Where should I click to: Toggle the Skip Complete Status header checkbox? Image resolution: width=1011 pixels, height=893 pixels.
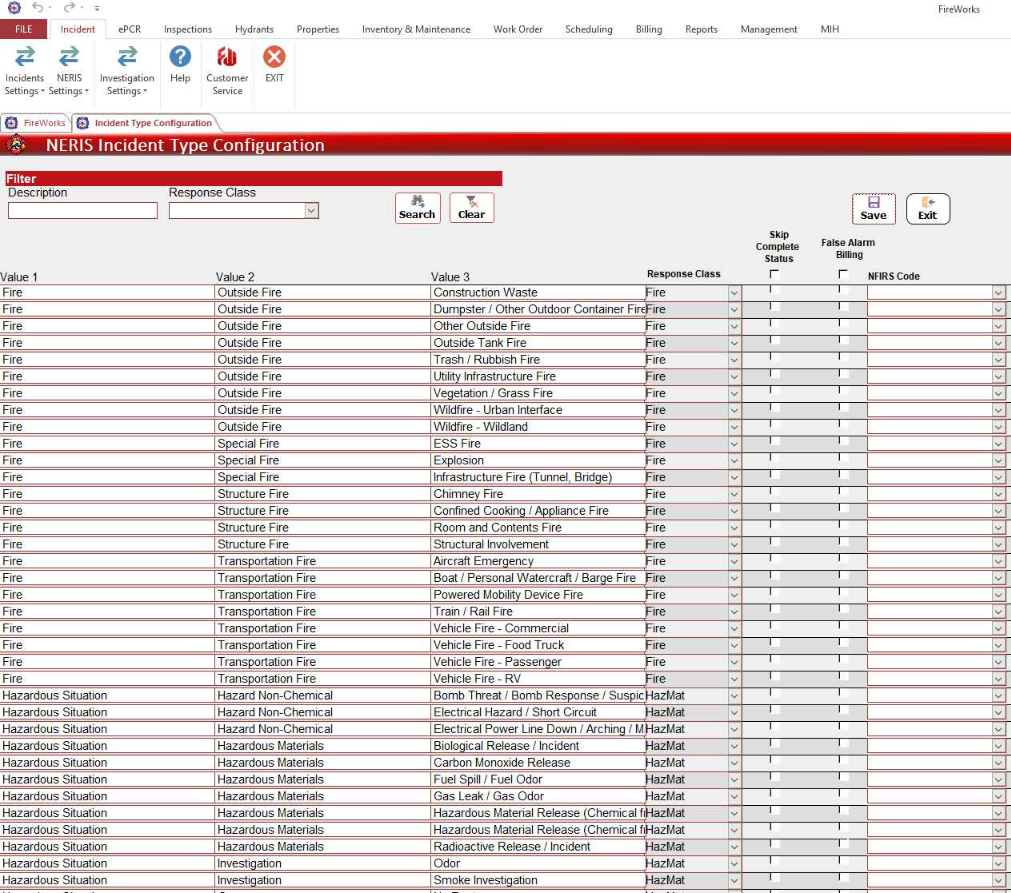(774, 274)
